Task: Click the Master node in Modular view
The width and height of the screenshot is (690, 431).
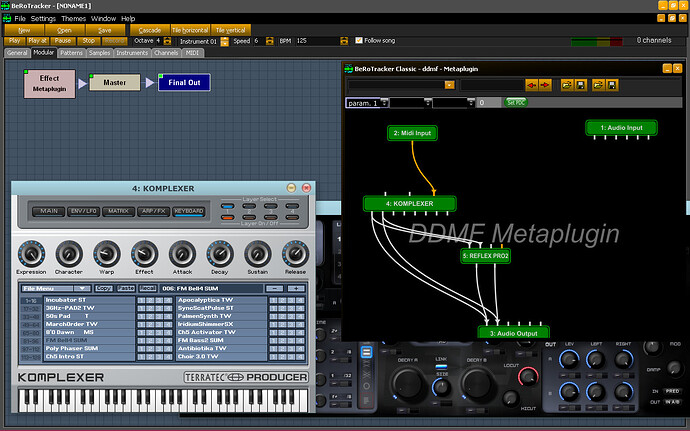Action: pyautogui.click(x=114, y=82)
